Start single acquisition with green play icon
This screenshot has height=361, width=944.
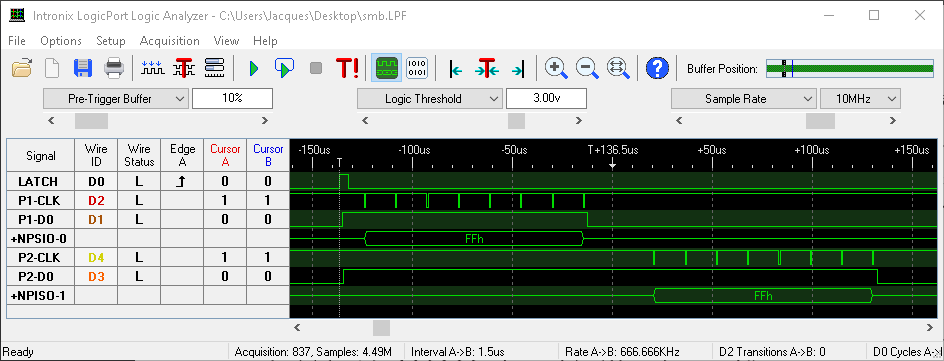pos(253,68)
